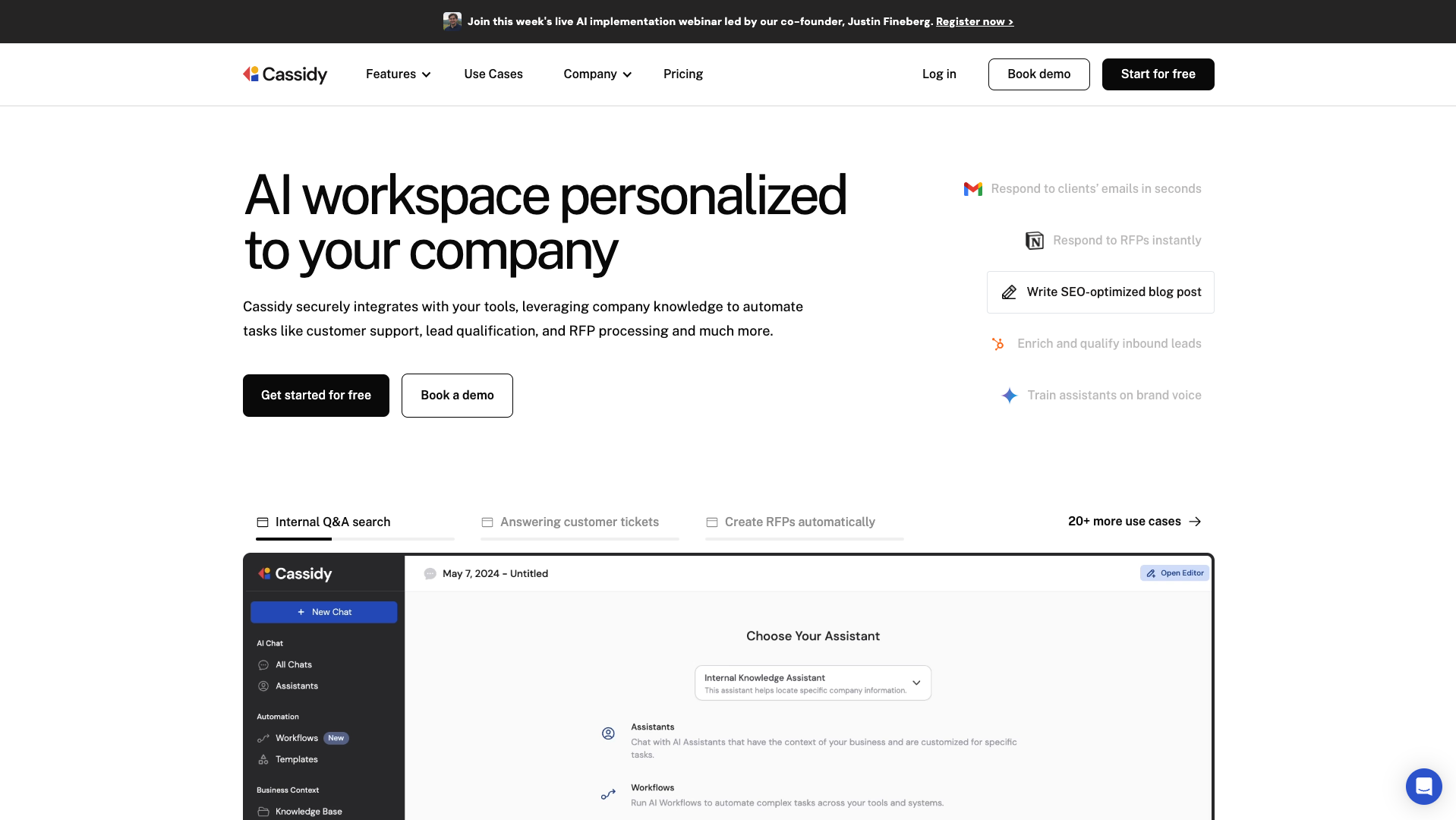Click the Workflows icon in the sidebar
The height and width of the screenshot is (820, 1456).
click(x=263, y=738)
